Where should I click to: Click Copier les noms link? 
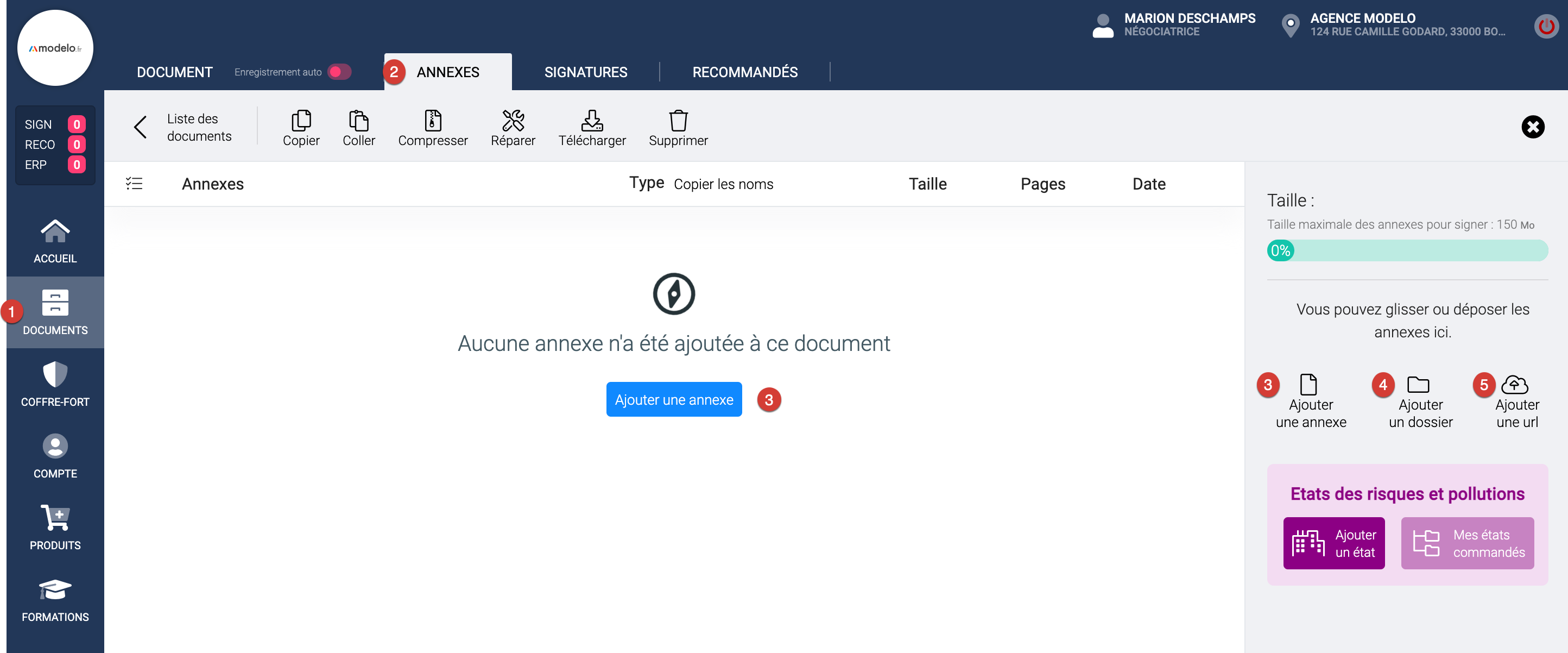pyautogui.click(x=723, y=184)
